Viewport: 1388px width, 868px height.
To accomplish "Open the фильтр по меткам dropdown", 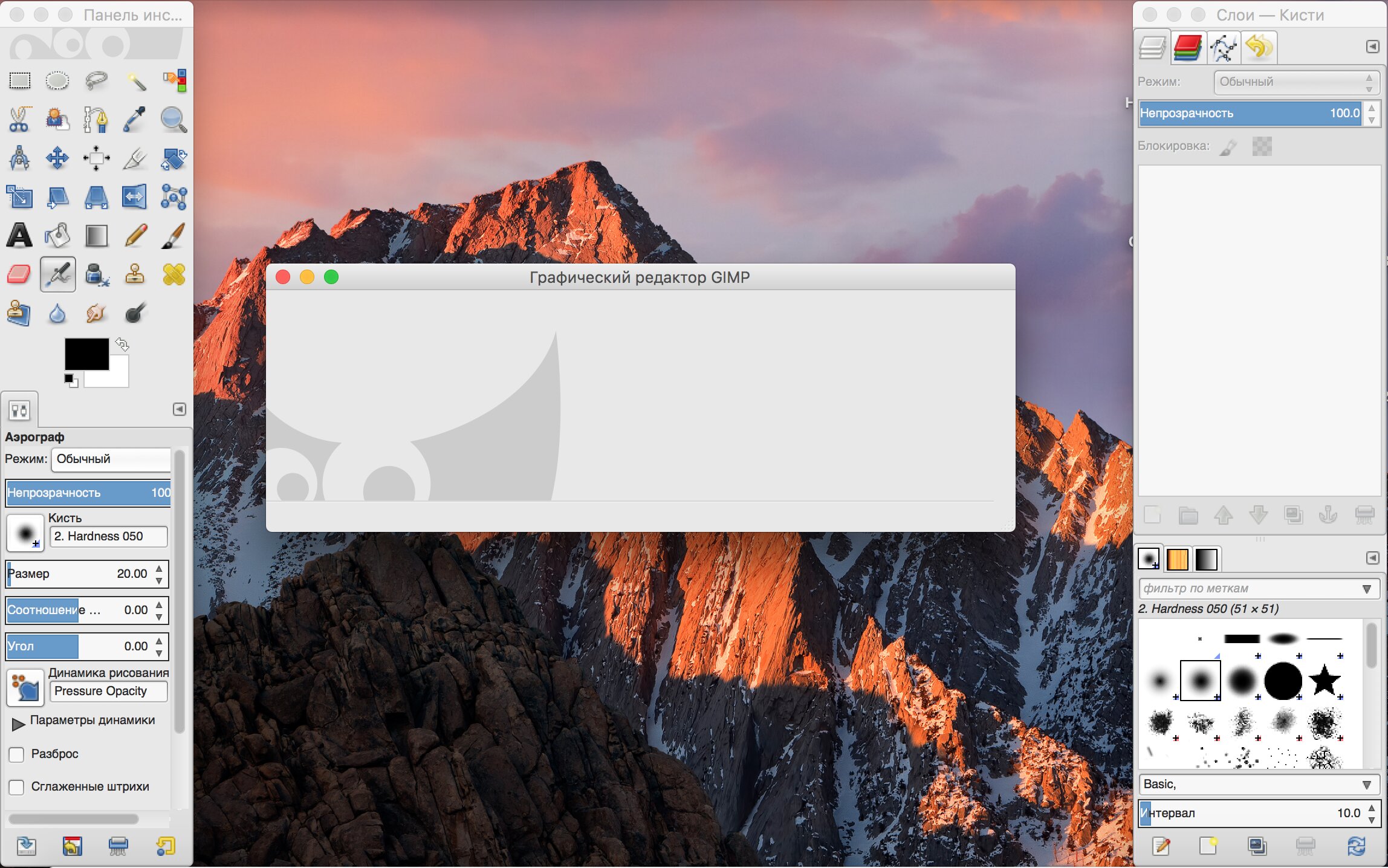I will coord(1366,589).
